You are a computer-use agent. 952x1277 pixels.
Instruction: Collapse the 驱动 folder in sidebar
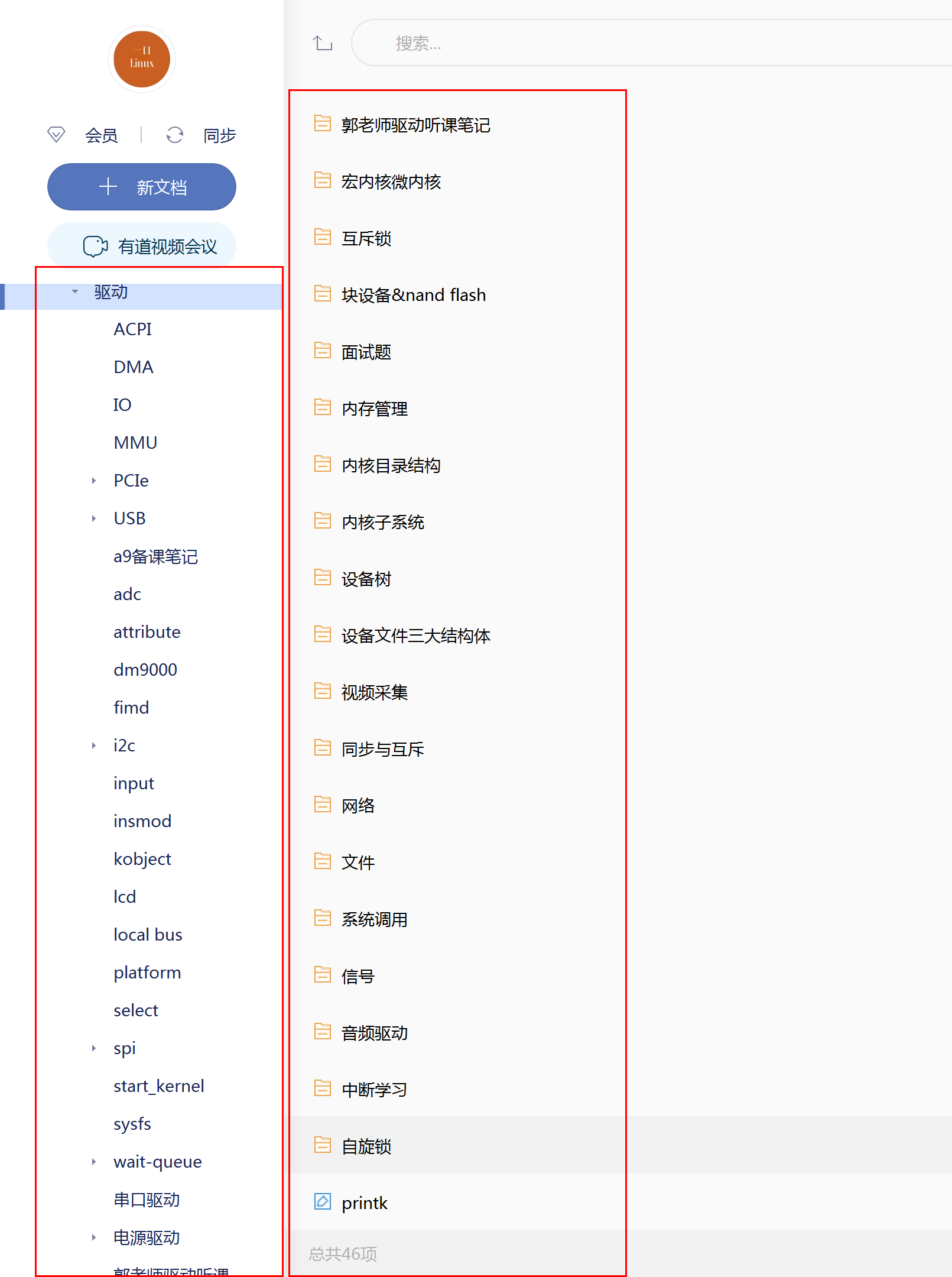[x=75, y=291]
